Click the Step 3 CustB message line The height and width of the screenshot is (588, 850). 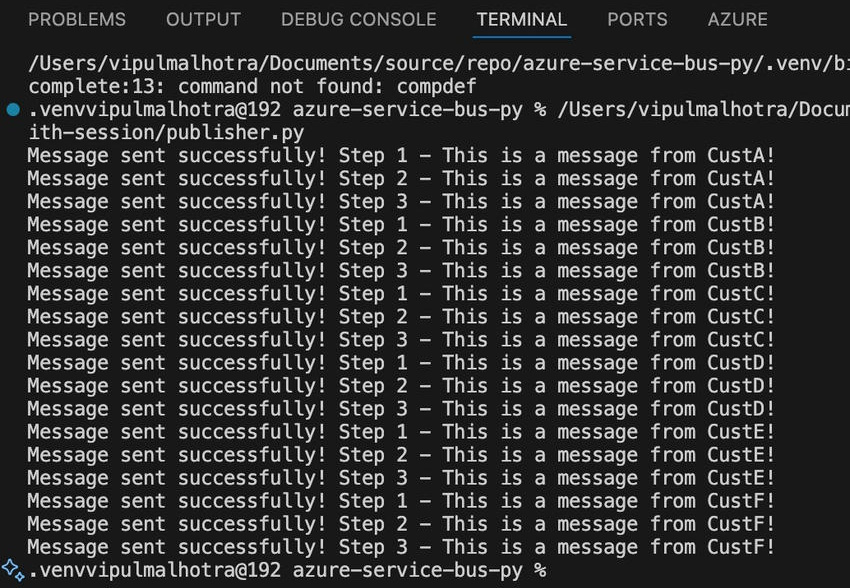[401, 271]
